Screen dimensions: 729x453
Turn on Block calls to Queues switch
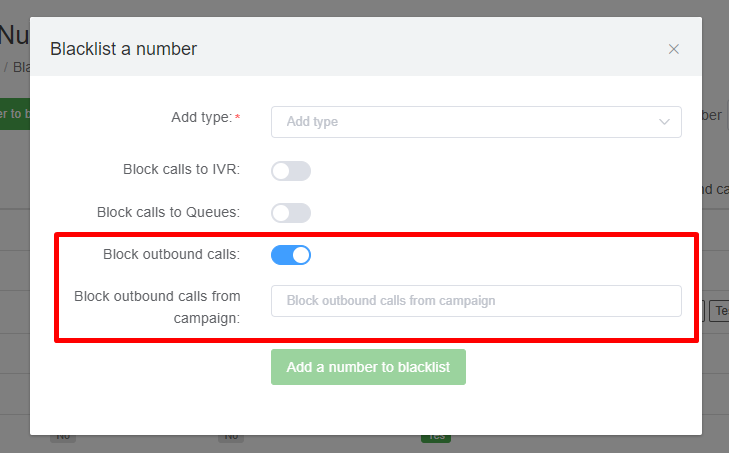pos(291,213)
